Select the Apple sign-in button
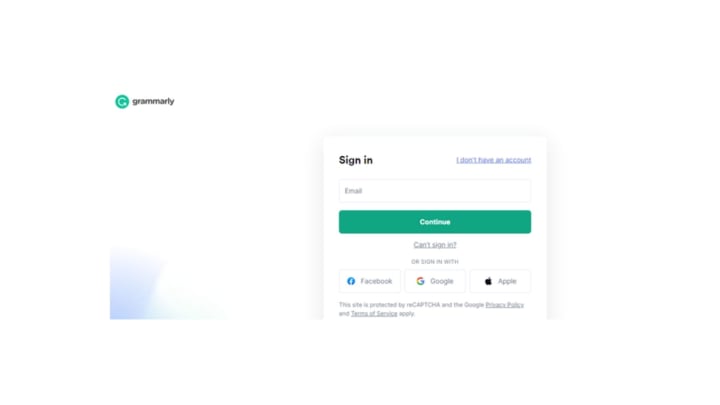 [x=500, y=281]
